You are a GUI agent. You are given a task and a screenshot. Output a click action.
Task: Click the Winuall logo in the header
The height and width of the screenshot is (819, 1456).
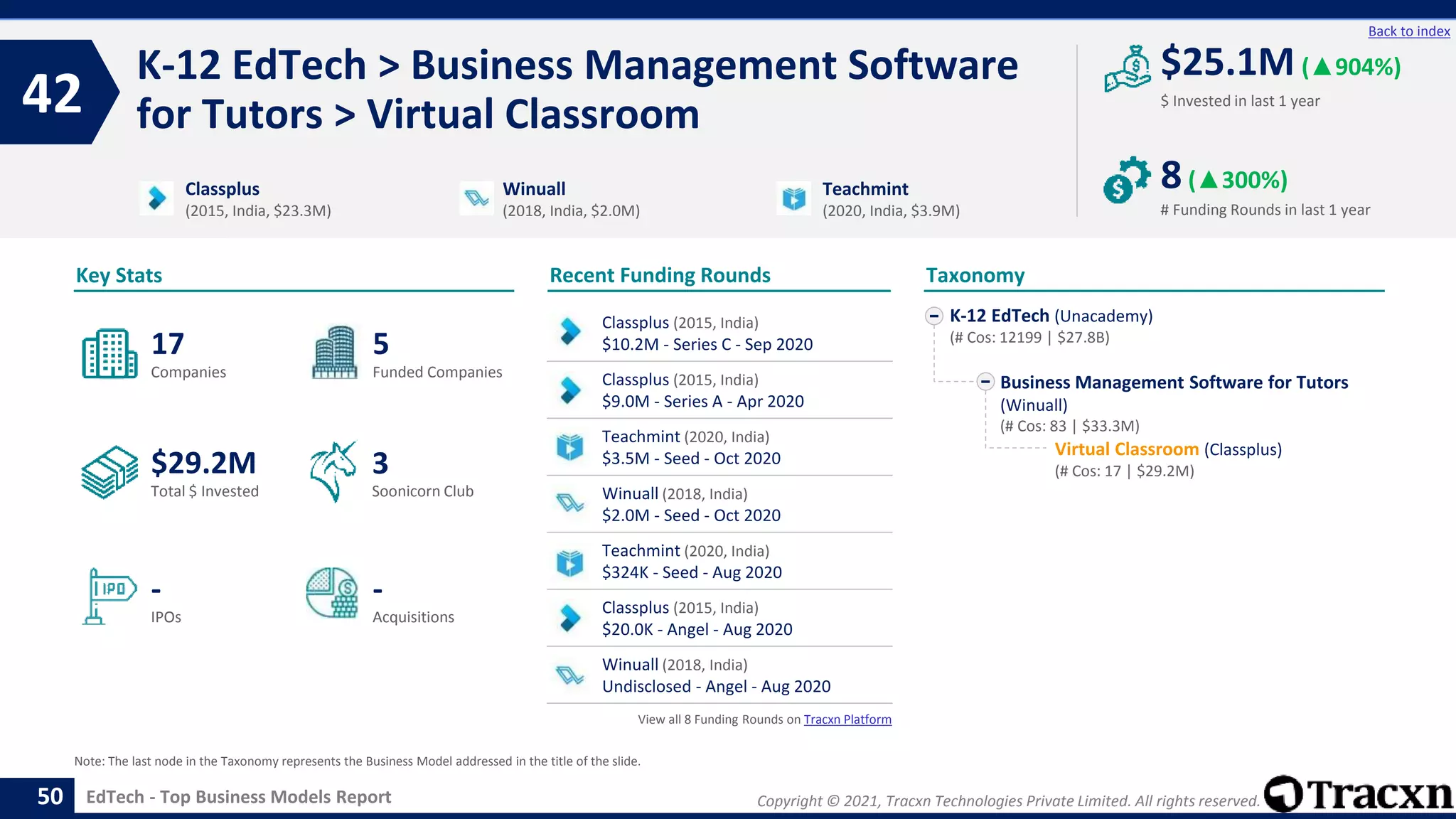[x=476, y=198]
